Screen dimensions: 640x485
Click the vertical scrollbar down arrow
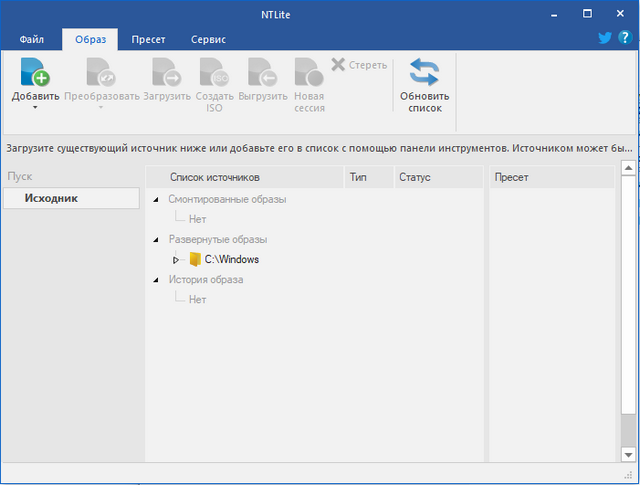point(628,454)
